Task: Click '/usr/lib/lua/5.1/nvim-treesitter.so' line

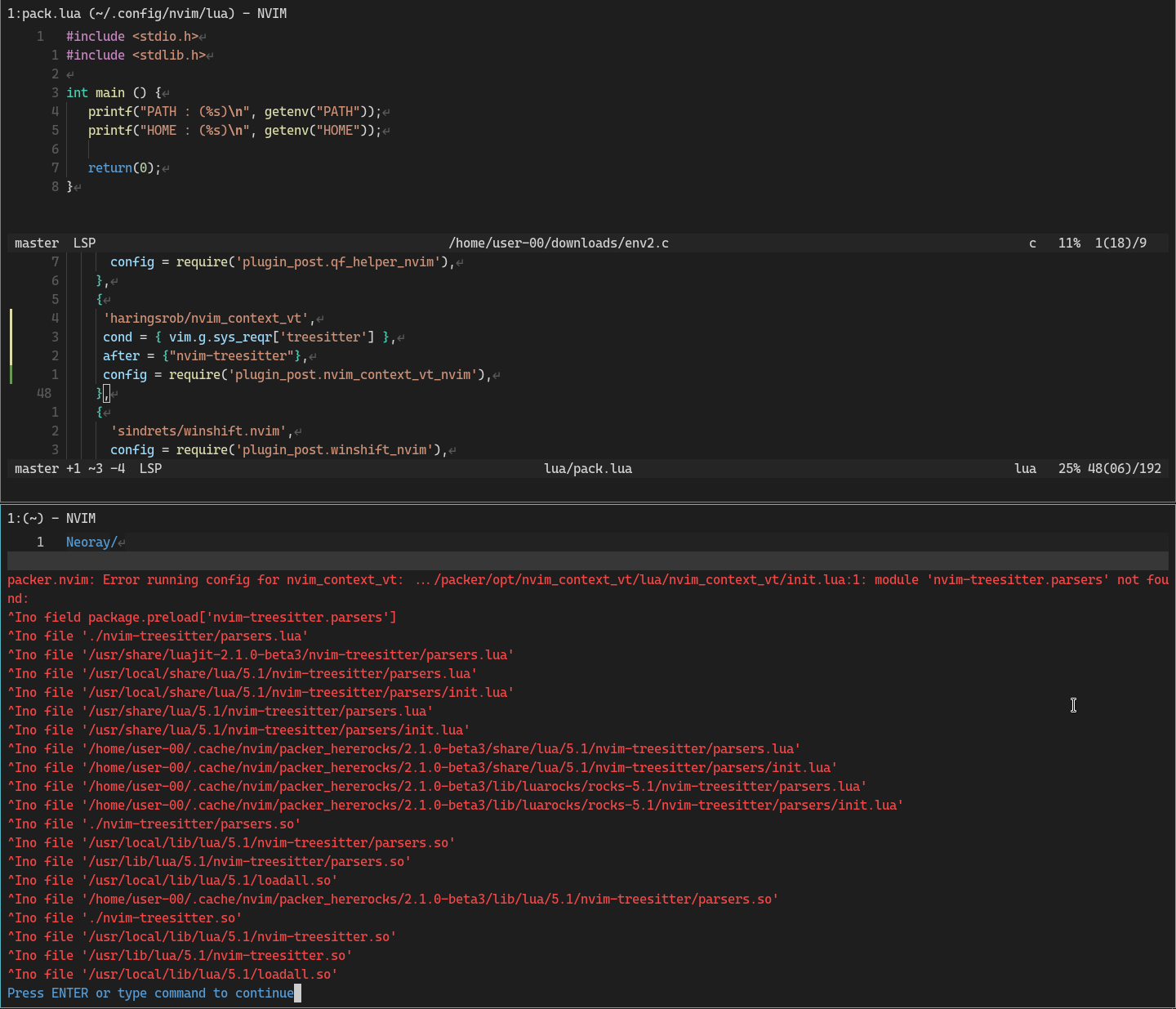Action: 180,955
